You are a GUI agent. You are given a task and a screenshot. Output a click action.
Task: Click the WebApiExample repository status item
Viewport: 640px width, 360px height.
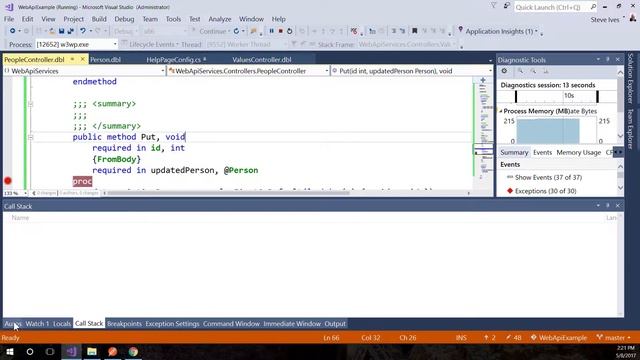coord(559,338)
